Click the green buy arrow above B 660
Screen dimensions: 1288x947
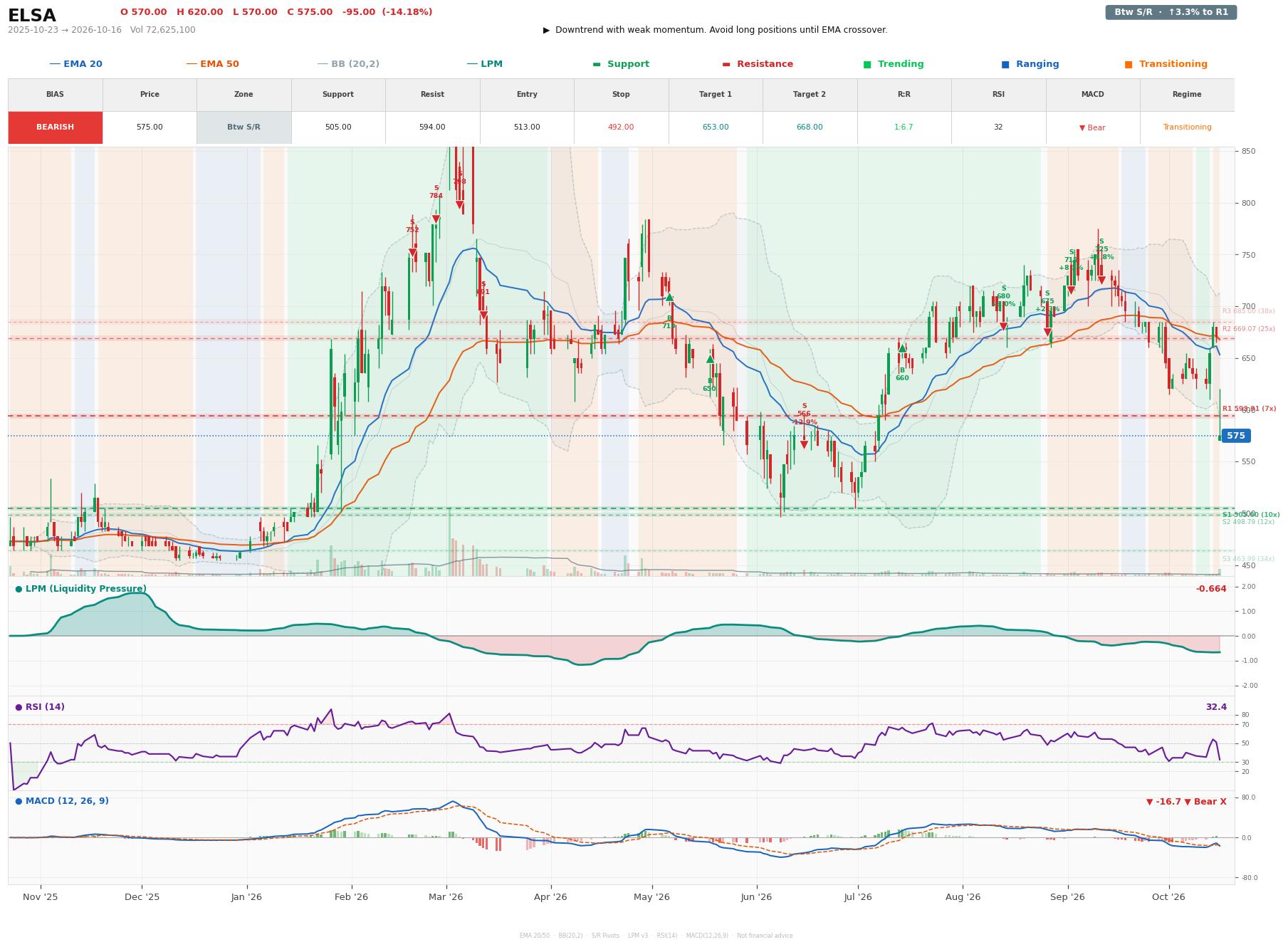[x=902, y=348]
